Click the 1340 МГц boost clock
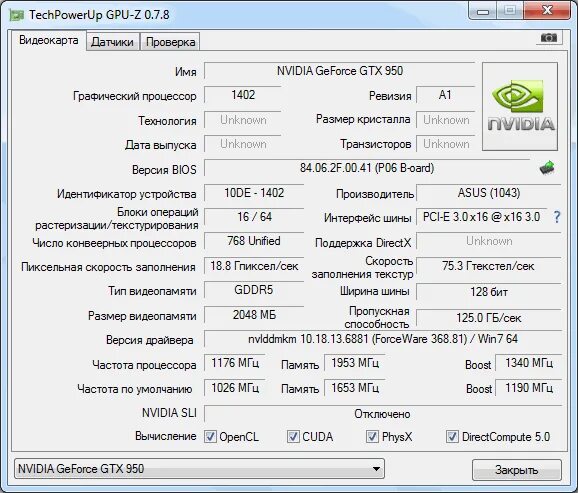This screenshot has width=578, height=493. 529,363
